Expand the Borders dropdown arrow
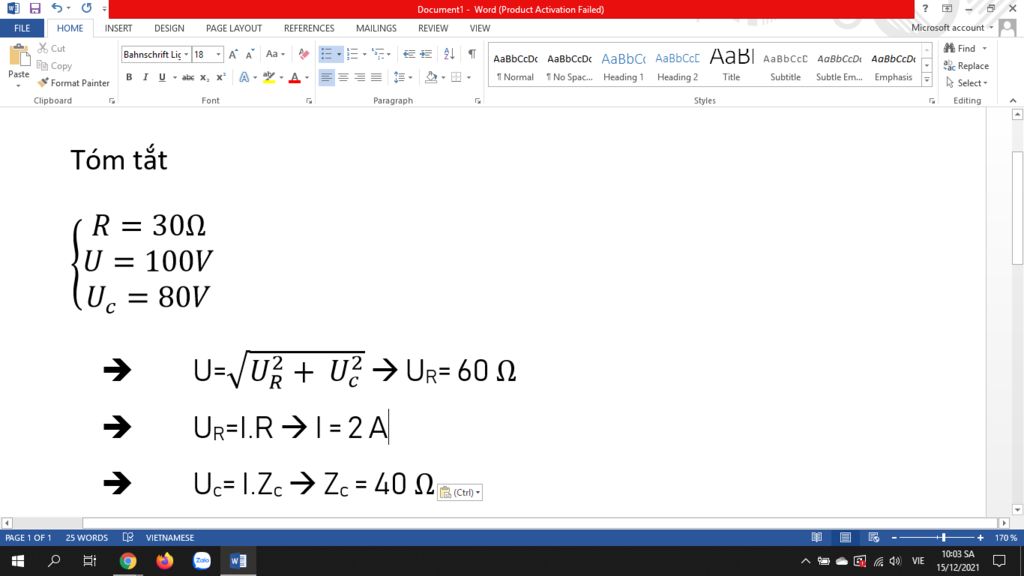Image resolution: width=1024 pixels, height=576 pixels. [x=469, y=78]
